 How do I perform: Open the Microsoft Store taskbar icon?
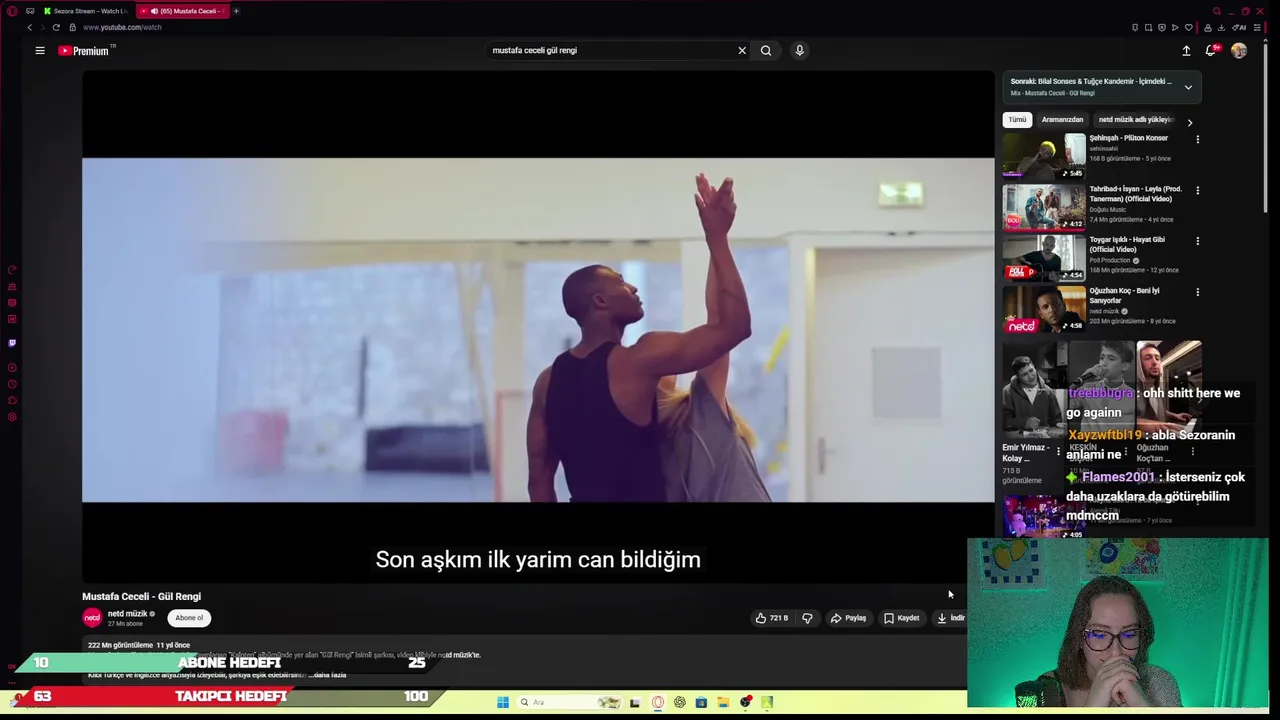pos(701,702)
